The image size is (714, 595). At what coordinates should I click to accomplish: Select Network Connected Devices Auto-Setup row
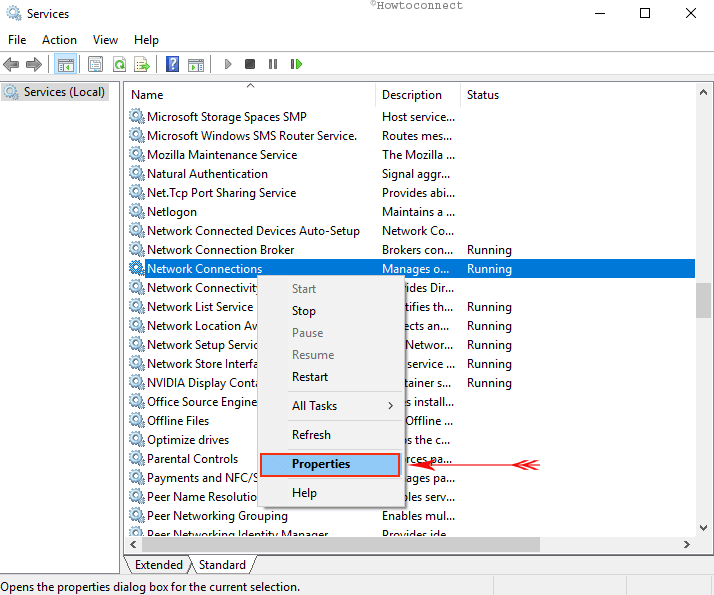410,231
